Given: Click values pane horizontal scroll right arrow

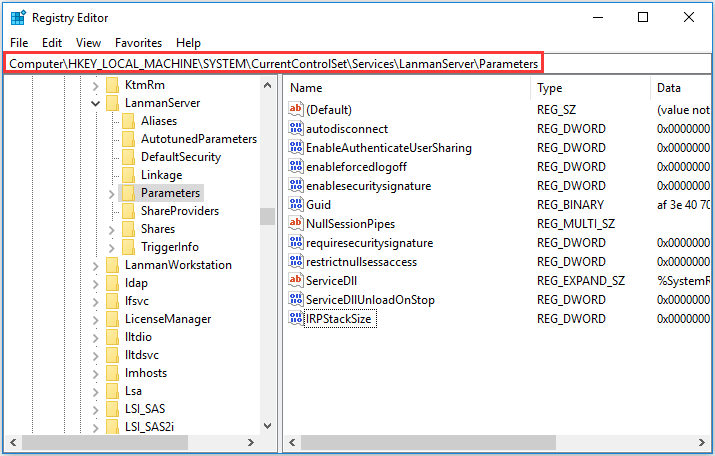Looking at the screenshot, I should point(701,442).
